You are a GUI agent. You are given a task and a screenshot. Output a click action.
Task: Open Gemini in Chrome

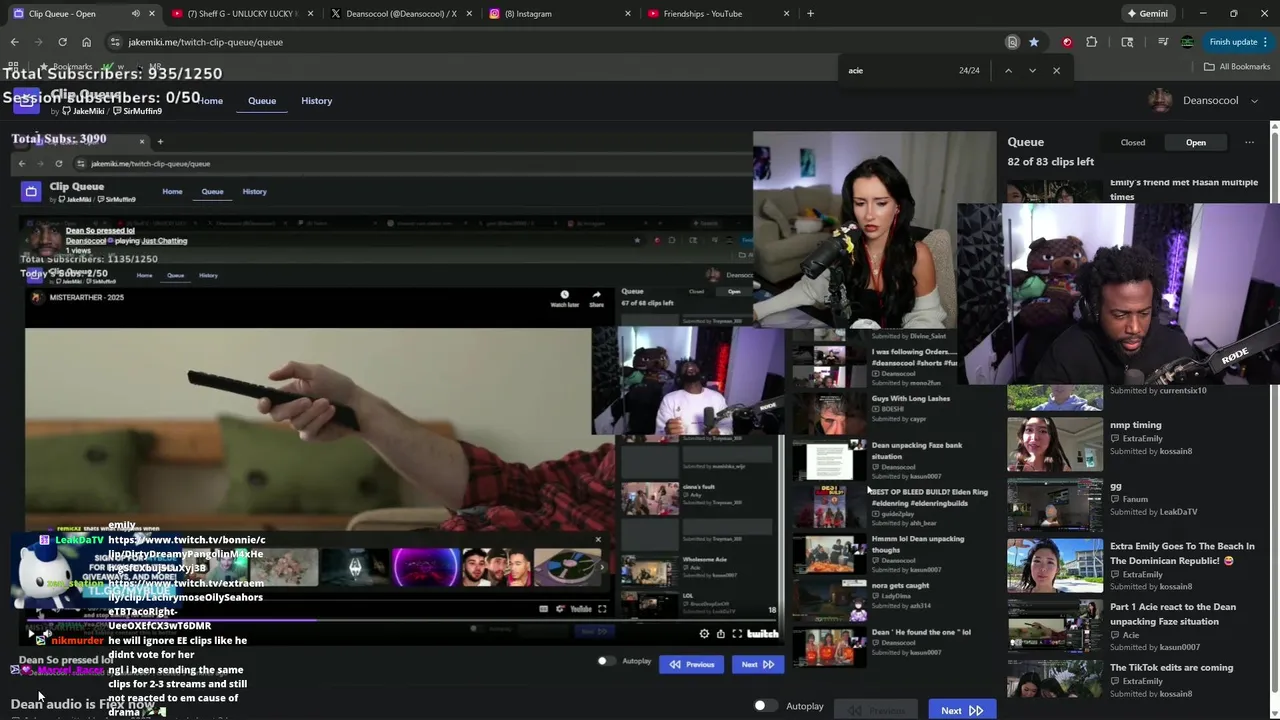(x=1147, y=13)
